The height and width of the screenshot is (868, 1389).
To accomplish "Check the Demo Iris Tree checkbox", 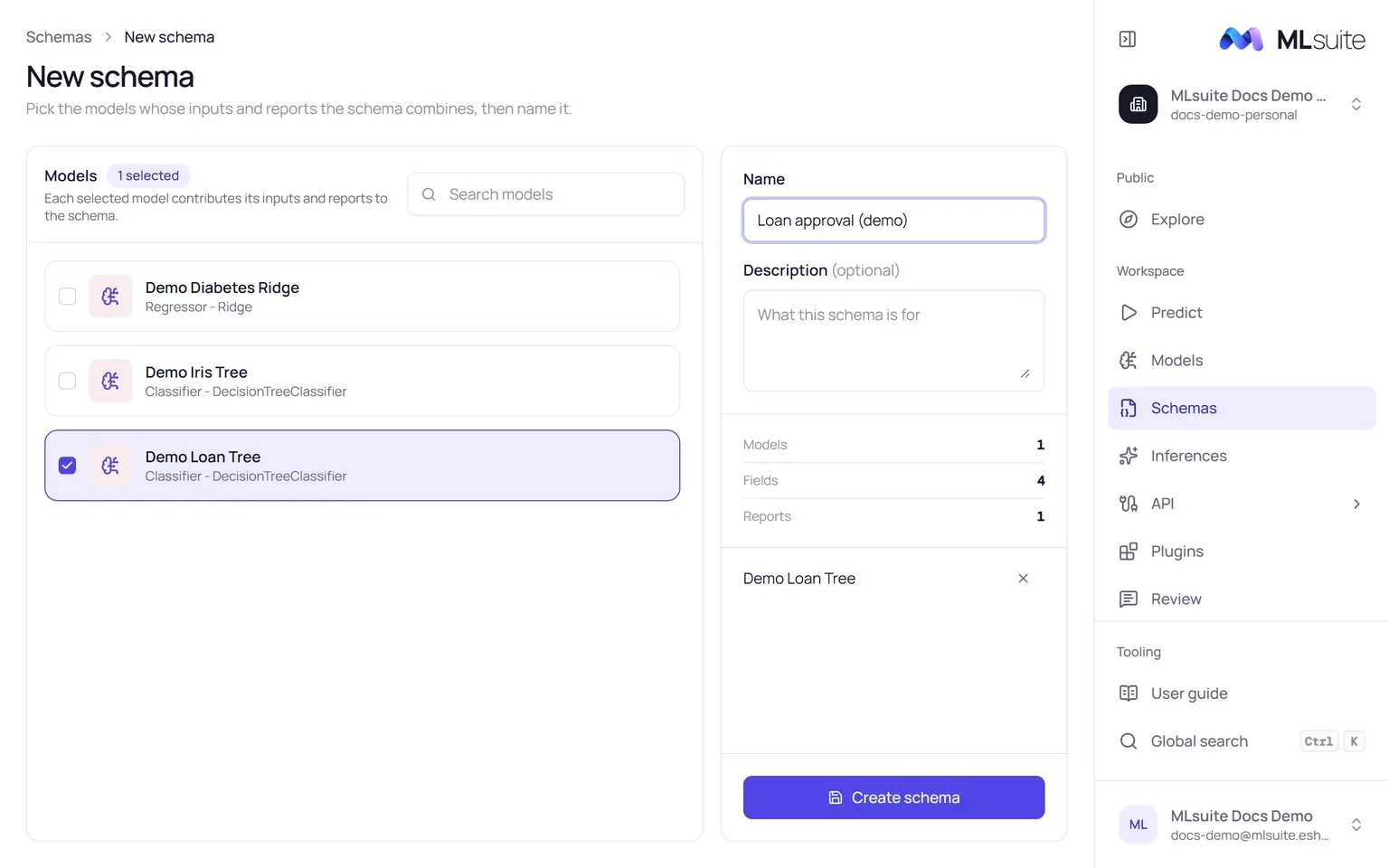I will point(67,381).
